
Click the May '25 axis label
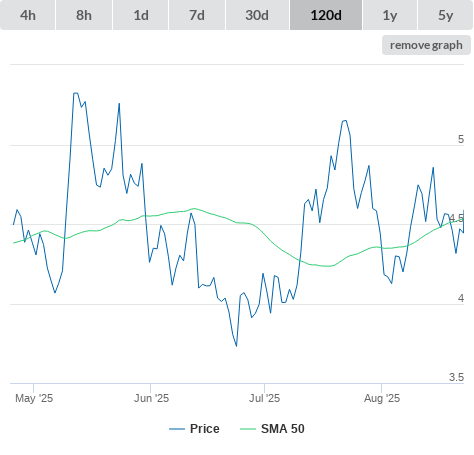pos(34,398)
